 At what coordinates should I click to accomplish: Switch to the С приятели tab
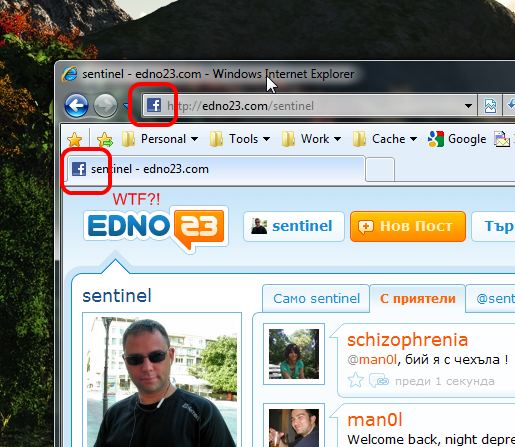click(418, 298)
